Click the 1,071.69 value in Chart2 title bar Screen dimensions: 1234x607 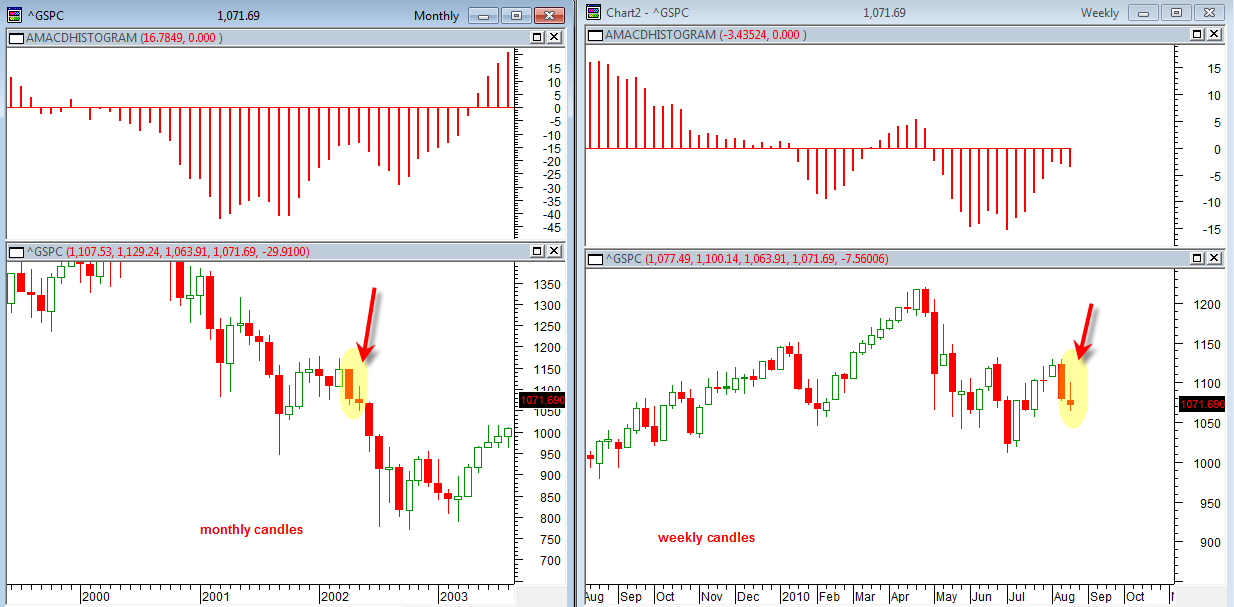[884, 13]
